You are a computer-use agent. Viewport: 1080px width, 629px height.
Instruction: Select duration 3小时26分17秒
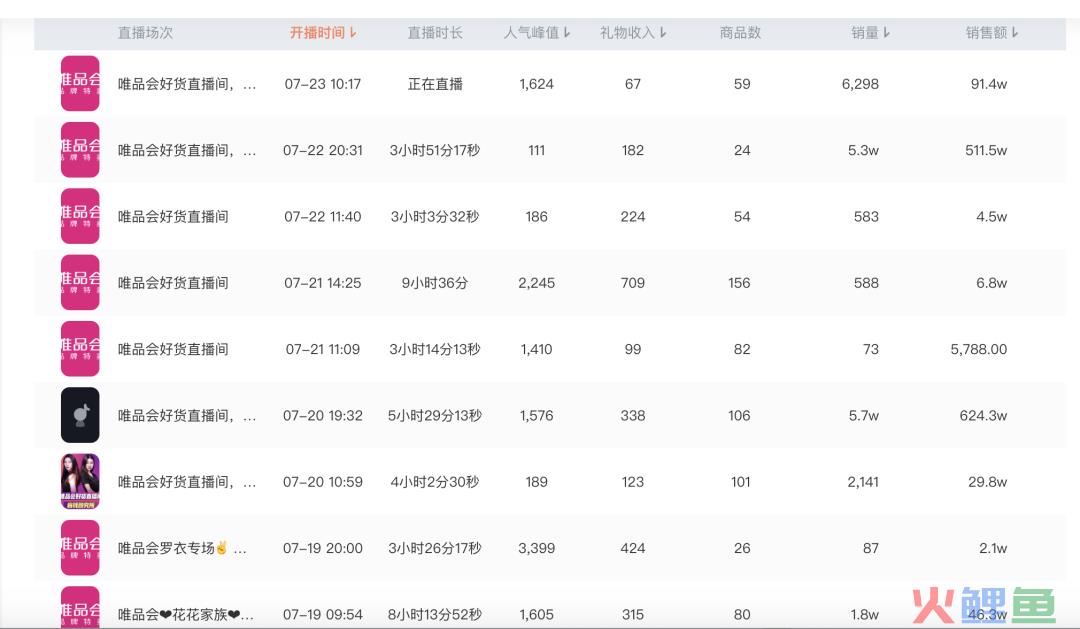pos(435,548)
